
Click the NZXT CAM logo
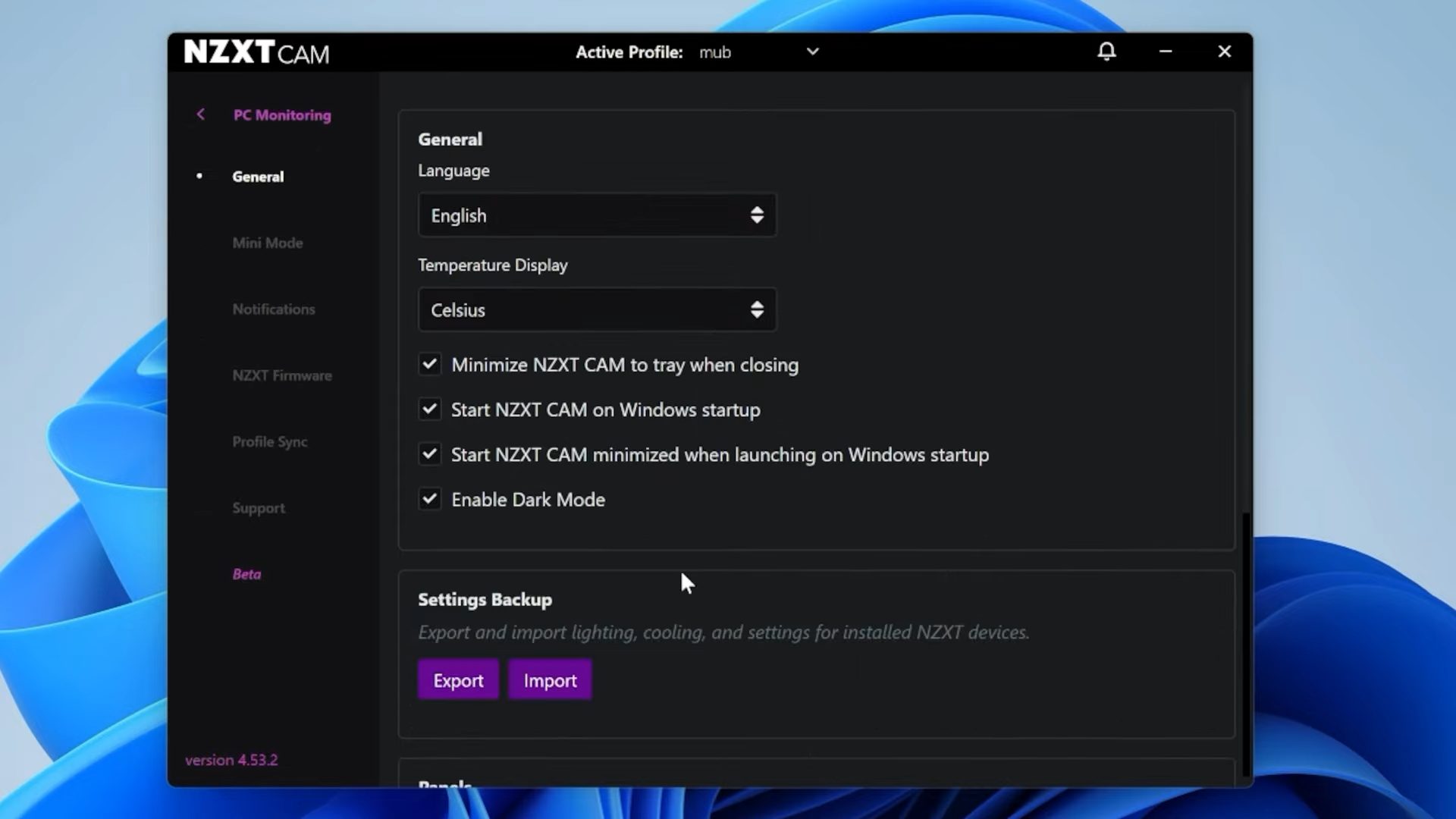pos(256,52)
